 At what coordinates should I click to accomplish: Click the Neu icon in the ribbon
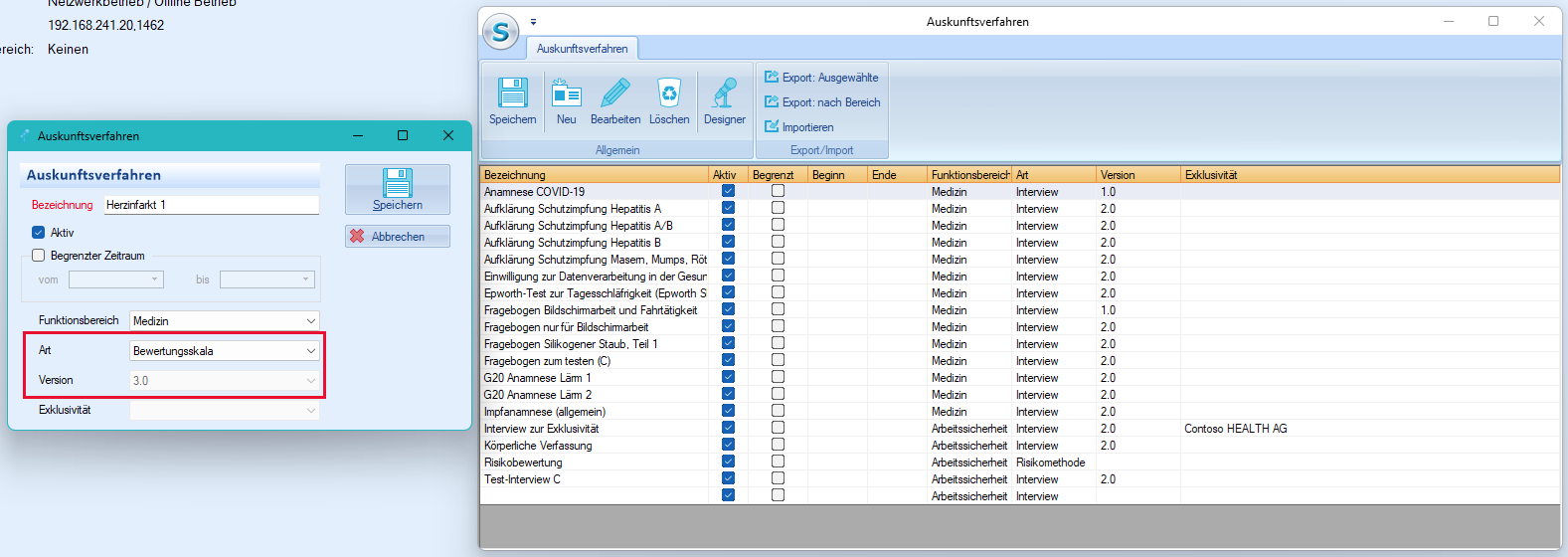(x=567, y=93)
